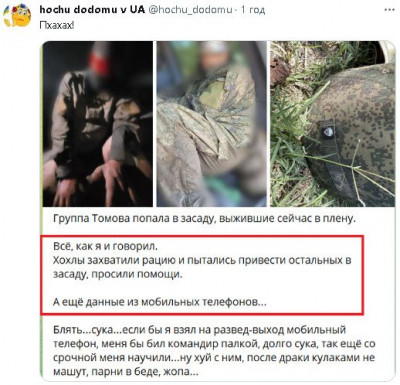Viewport: 400px width, 385px height.
Task: Open the tweet via the 1 год timestamp
Action: pos(253,10)
